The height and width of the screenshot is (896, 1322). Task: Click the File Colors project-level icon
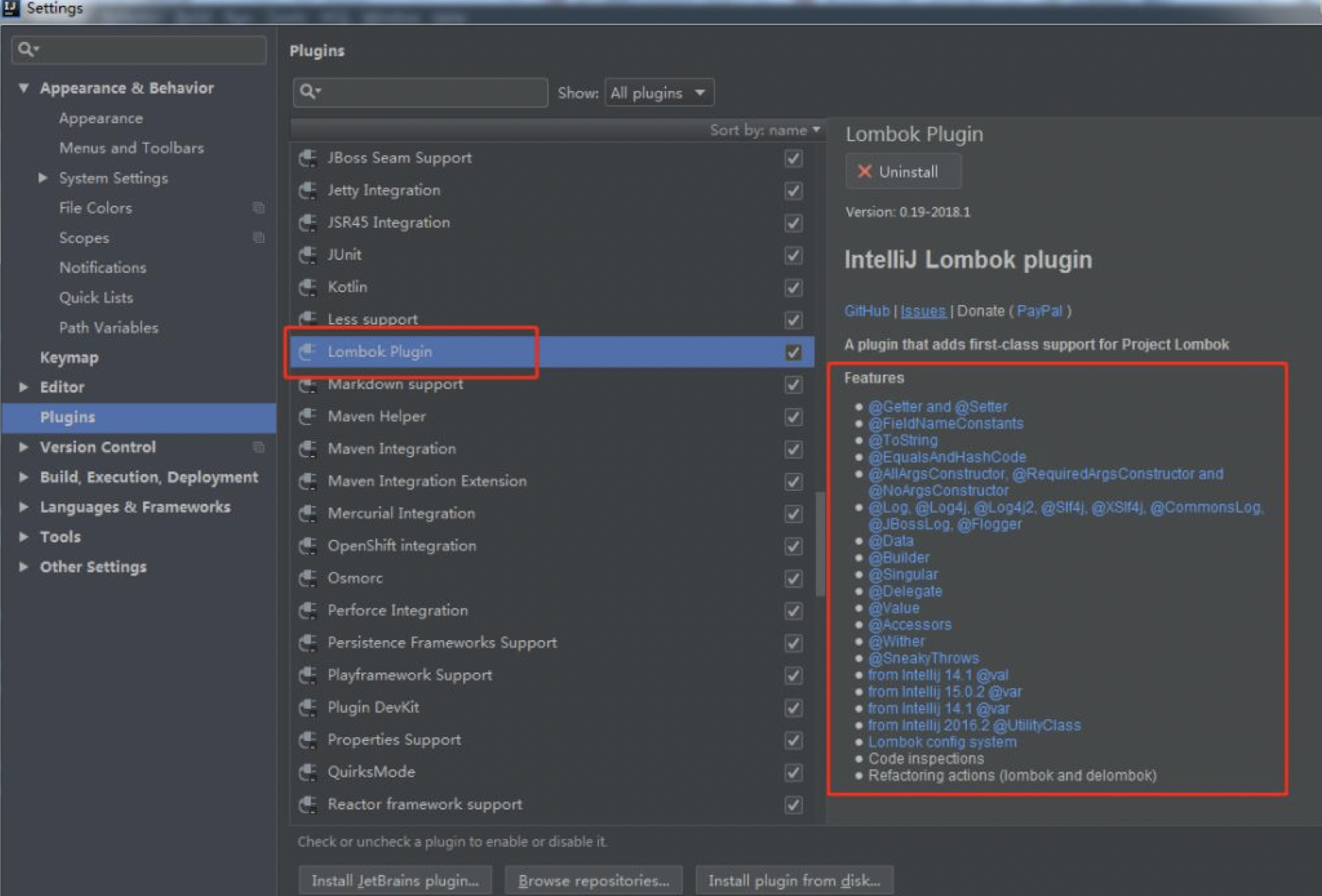point(258,208)
